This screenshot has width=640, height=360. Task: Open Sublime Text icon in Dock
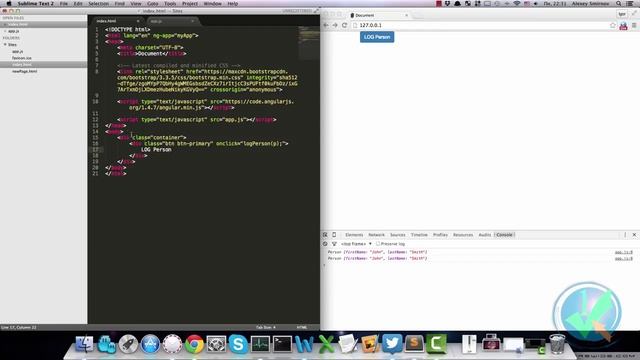pyautogui.click(x=414, y=344)
